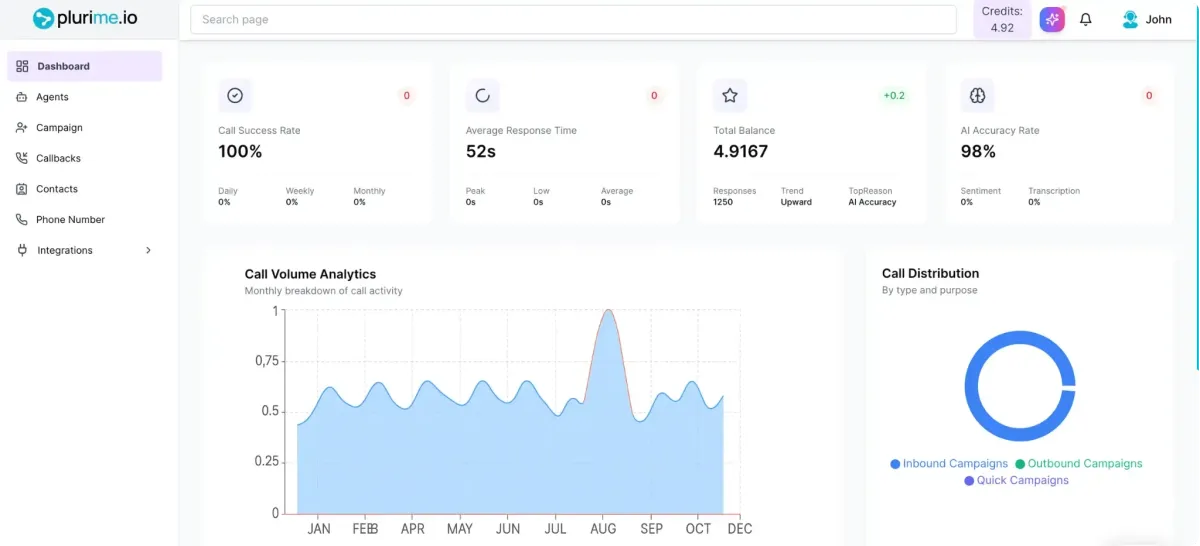Expand the Integrations submenu chevron
1200x546 pixels.
[148, 250]
